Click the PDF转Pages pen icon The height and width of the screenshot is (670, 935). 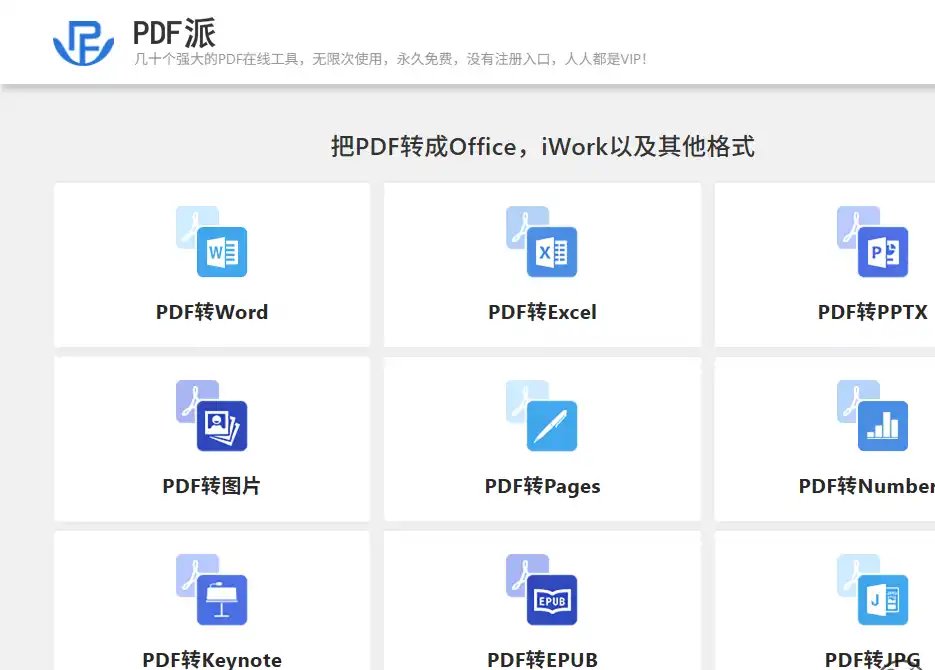click(541, 415)
